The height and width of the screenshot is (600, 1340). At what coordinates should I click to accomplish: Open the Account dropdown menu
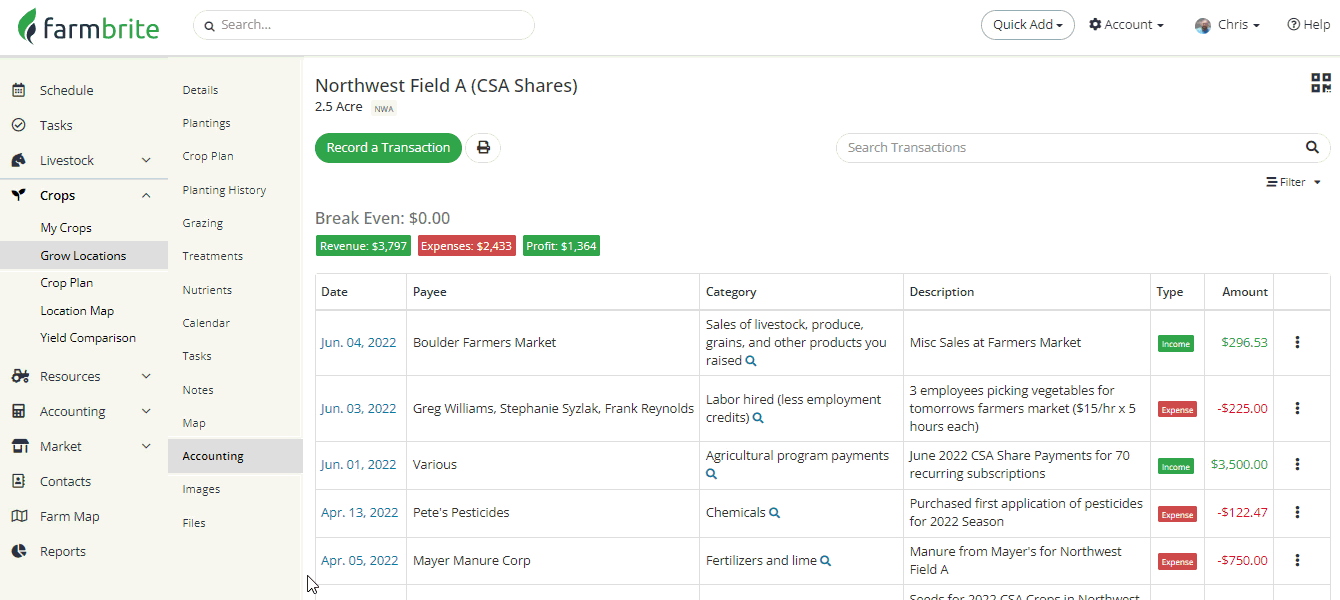click(x=1126, y=25)
